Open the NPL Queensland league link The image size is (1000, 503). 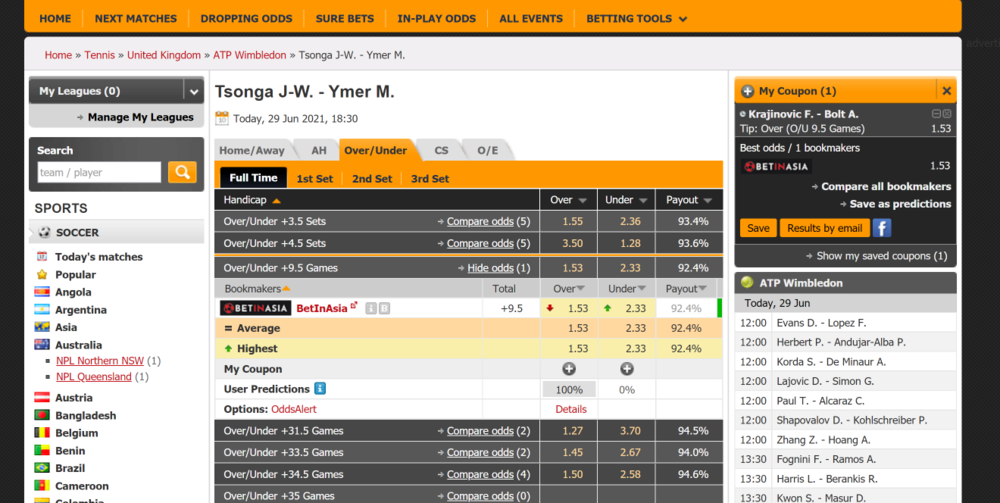94,377
